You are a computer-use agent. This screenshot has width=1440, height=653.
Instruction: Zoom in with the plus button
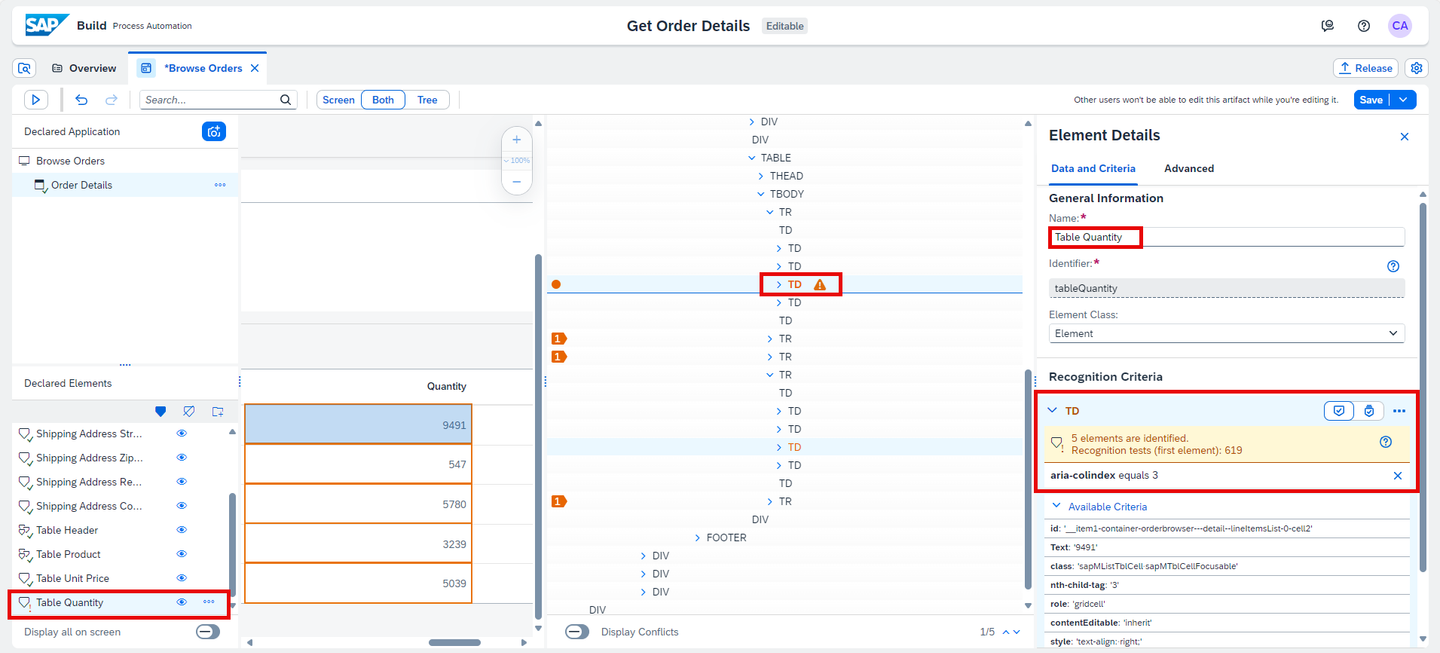point(516,139)
